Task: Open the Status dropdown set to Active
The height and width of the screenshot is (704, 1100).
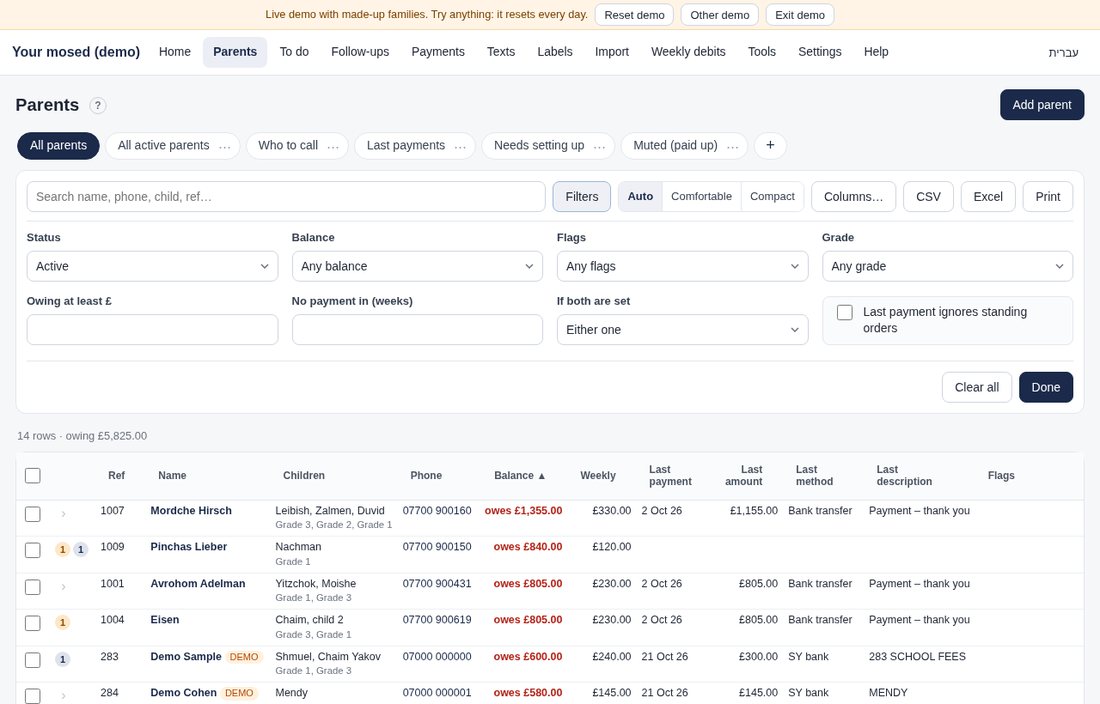Action: (152, 266)
